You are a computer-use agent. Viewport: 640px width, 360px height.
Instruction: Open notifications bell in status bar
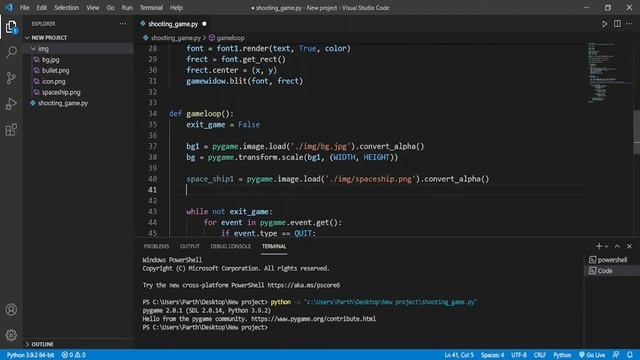click(630, 355)
